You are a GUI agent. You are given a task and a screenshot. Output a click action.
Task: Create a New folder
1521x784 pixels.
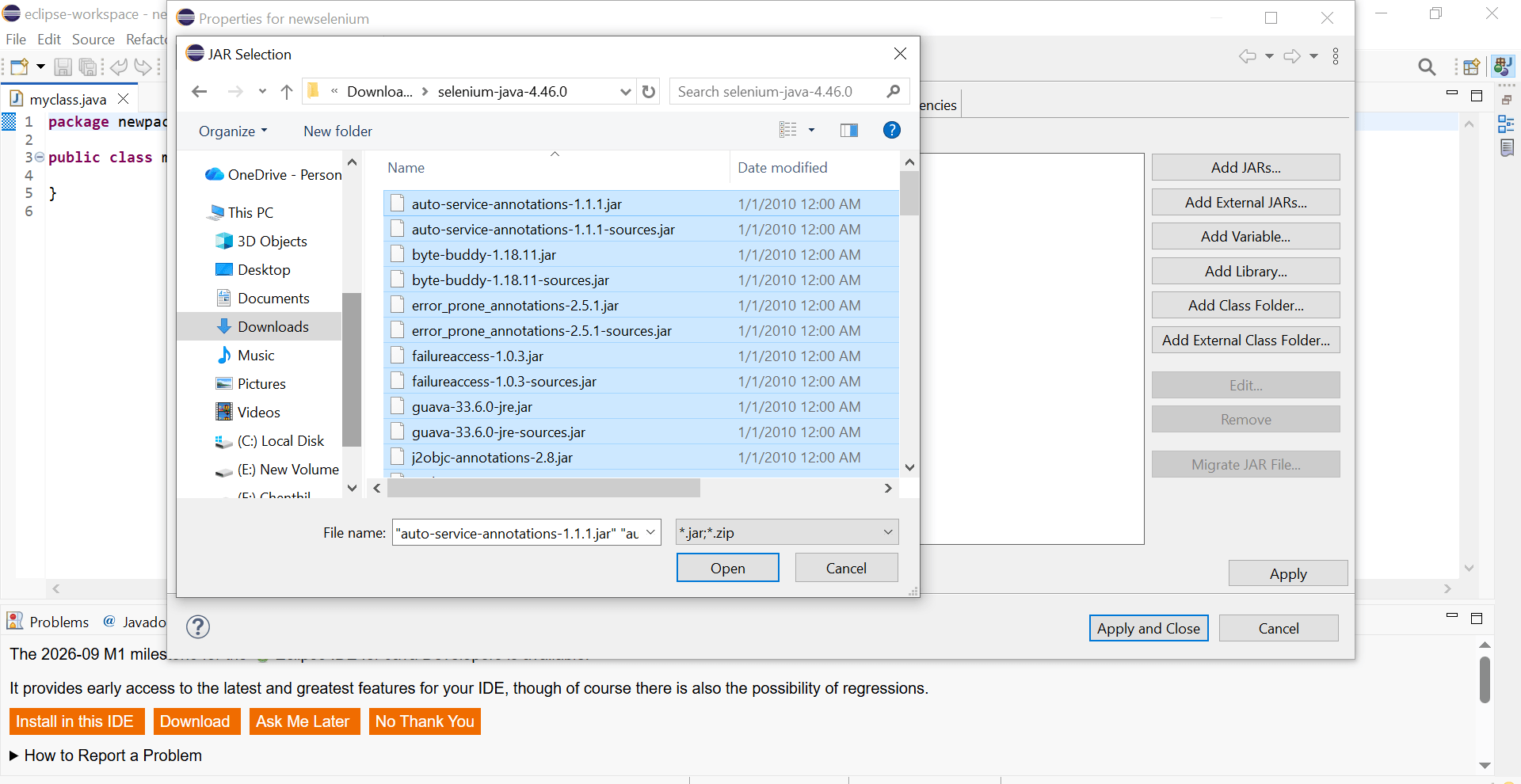pos(337,131)
